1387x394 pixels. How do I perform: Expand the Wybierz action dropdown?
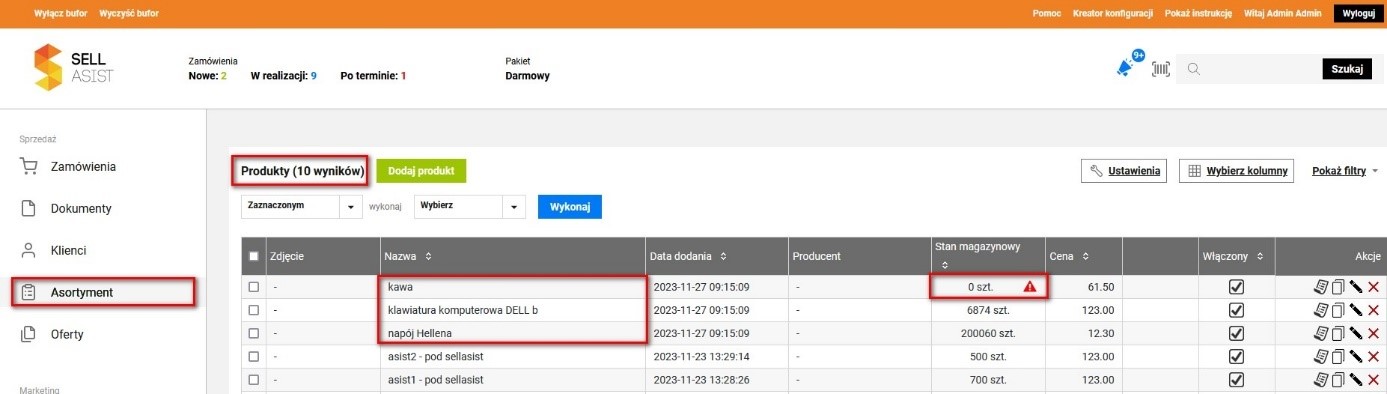[469, 206]
